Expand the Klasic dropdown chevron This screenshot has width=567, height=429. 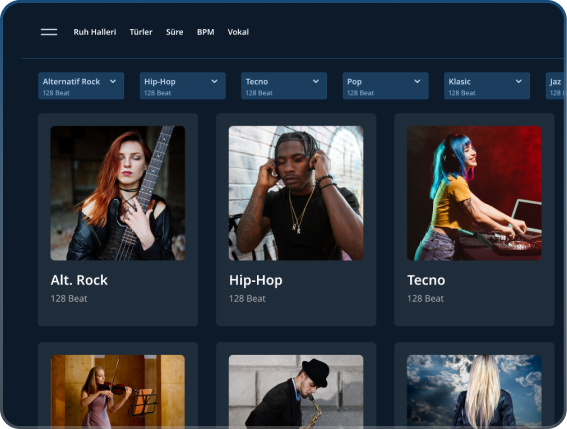pyautogui.click(x=519, y=81)
